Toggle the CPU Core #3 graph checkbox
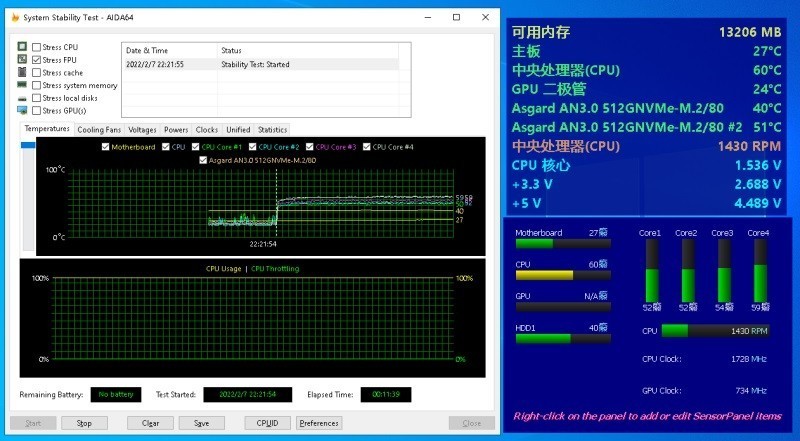 point(309,147)
